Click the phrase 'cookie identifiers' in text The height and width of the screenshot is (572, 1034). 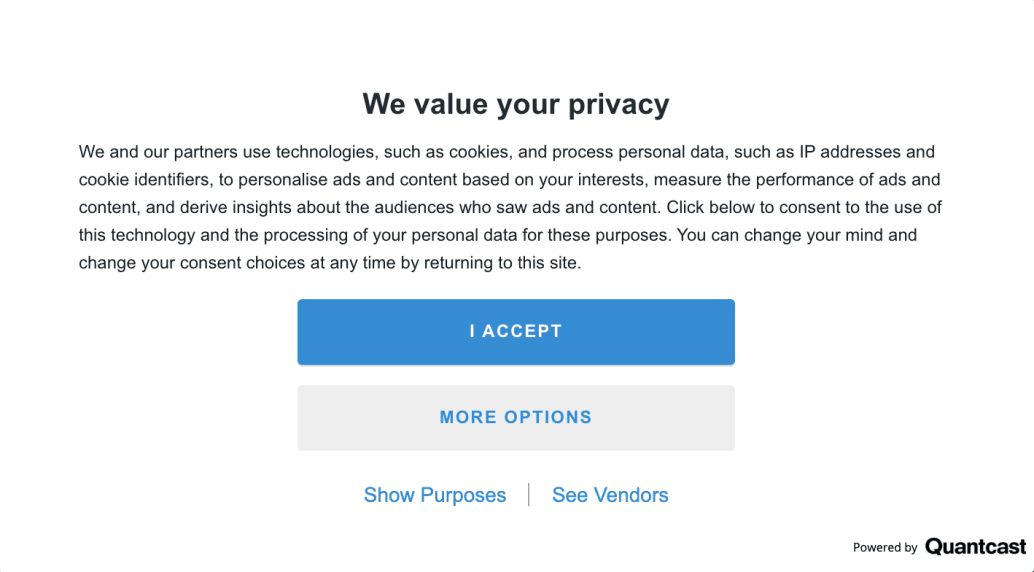point(143,179)
